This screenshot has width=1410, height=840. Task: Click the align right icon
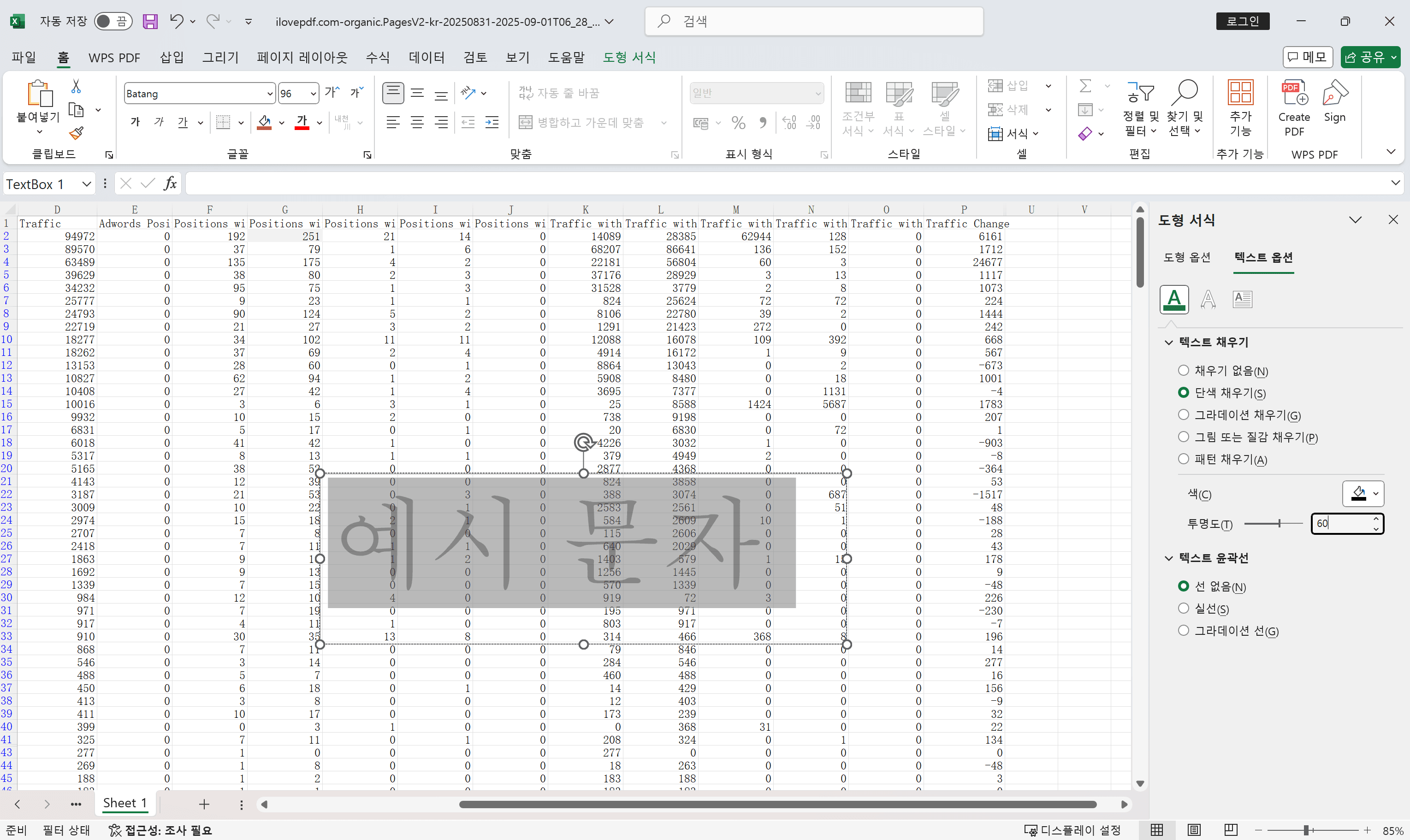point(441,122)
